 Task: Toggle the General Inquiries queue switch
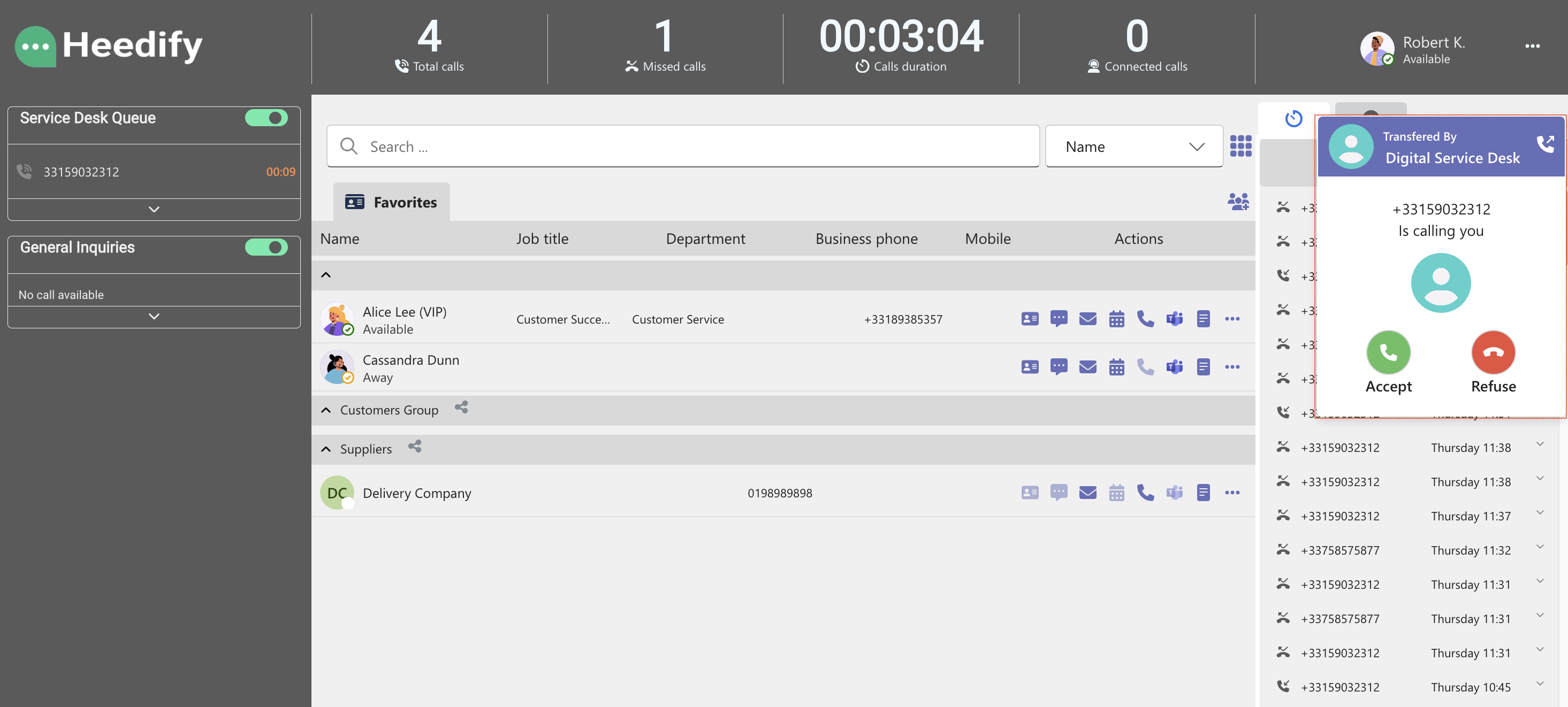(266, 248)
